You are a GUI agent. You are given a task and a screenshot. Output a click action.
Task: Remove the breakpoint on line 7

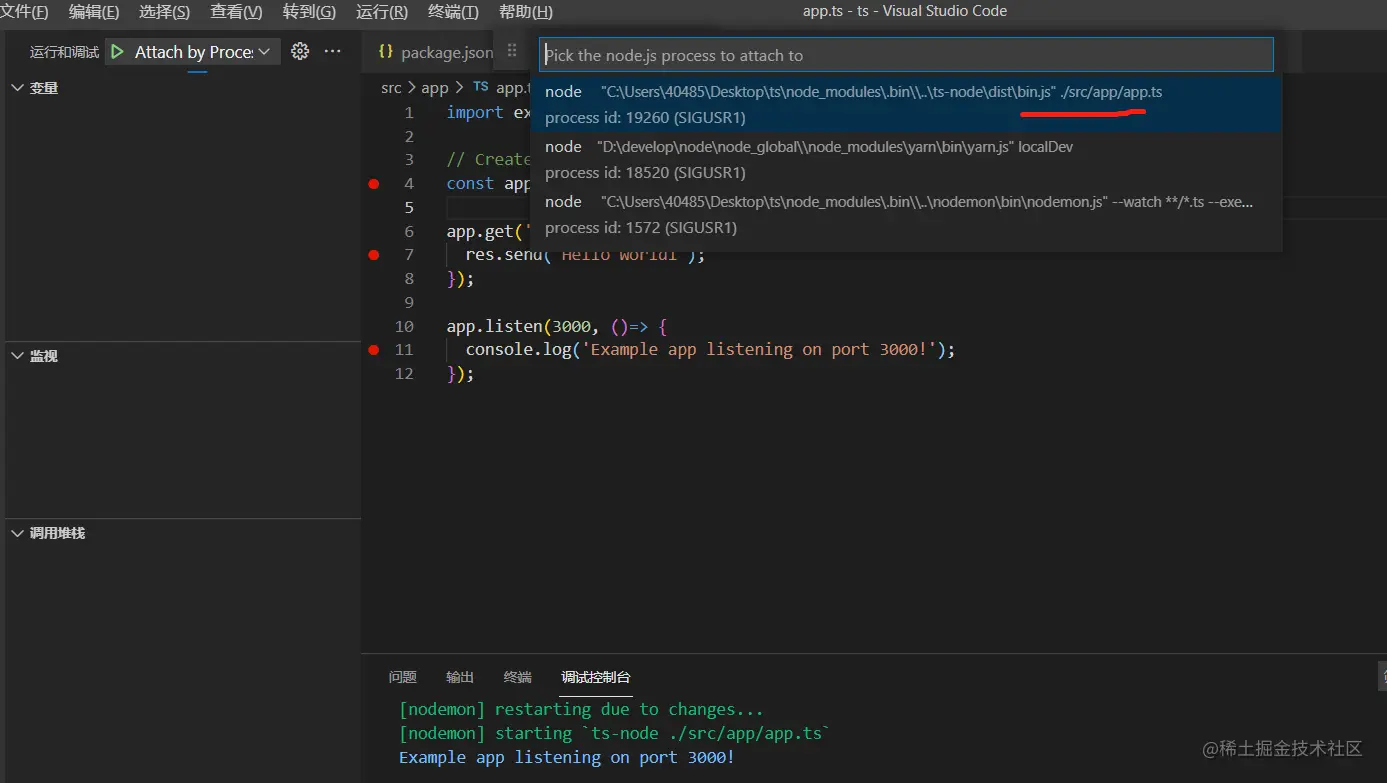[x=374, y=255]
